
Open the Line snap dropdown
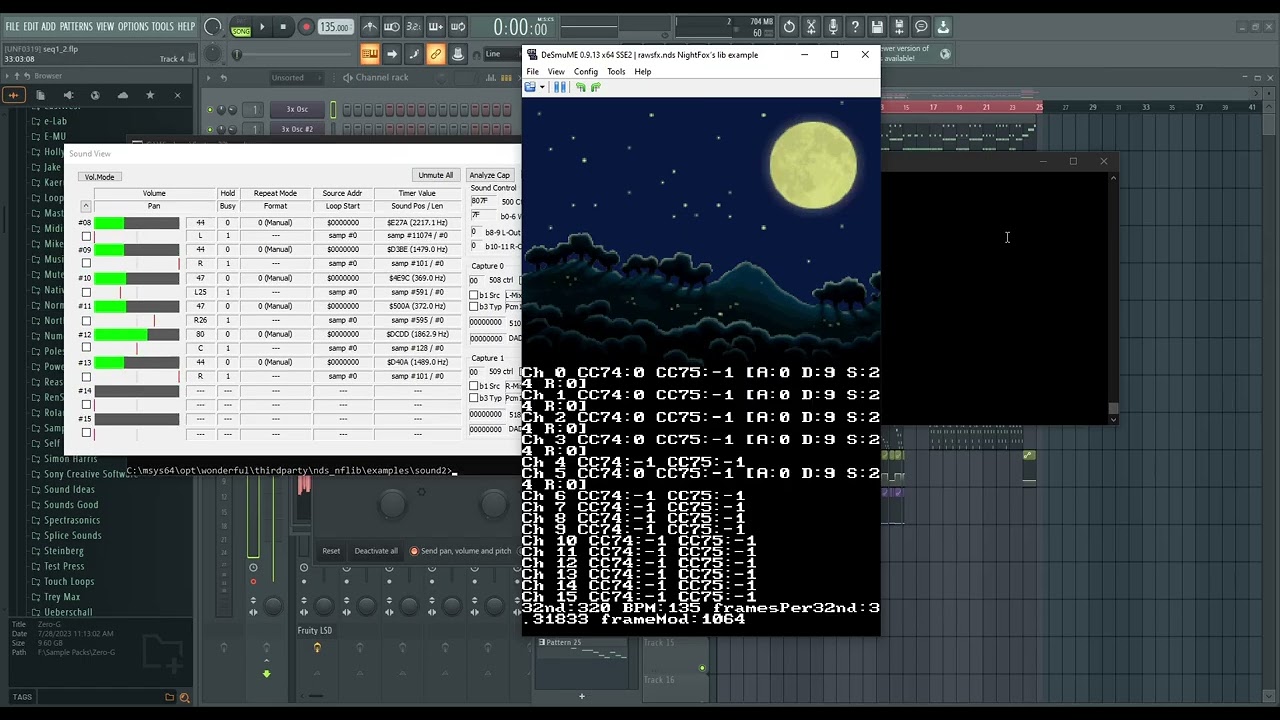click(501, 54)
